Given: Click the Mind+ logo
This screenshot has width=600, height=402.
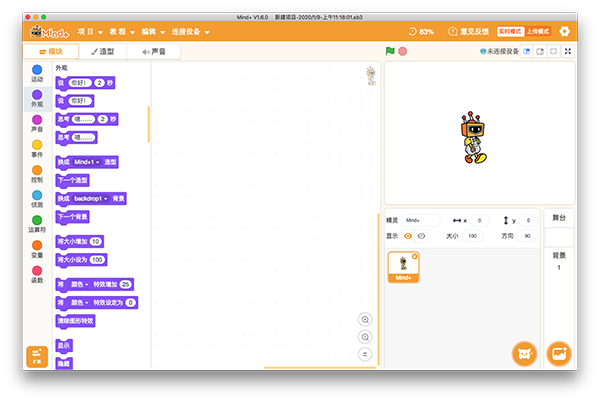Looking at the screenshot, I should tap(50, 32).
